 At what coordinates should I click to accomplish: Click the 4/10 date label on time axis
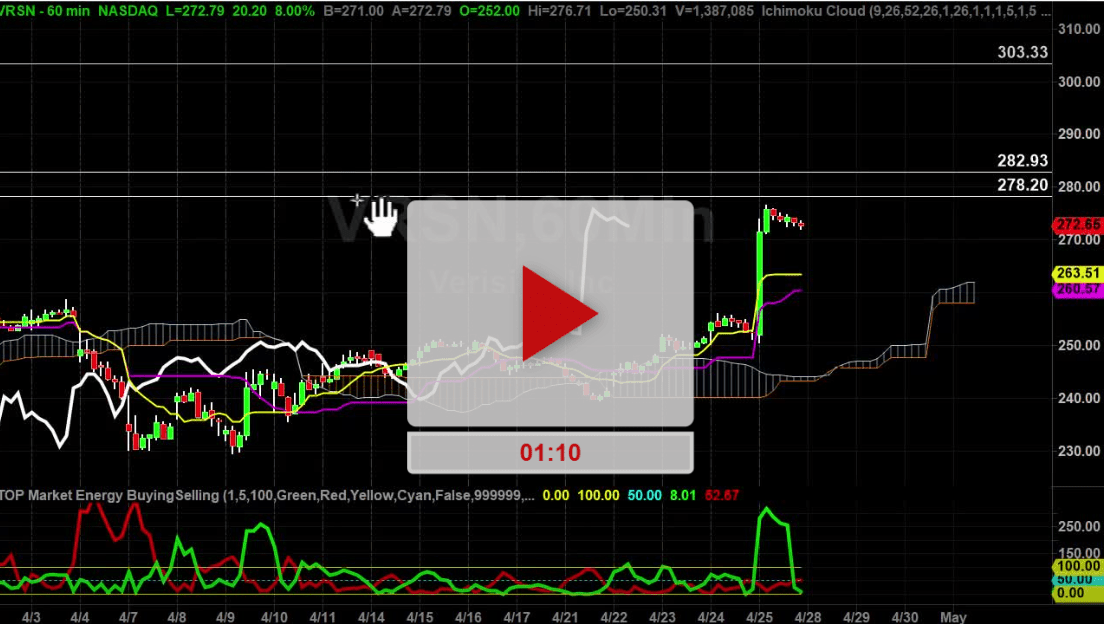click(274, 617)
